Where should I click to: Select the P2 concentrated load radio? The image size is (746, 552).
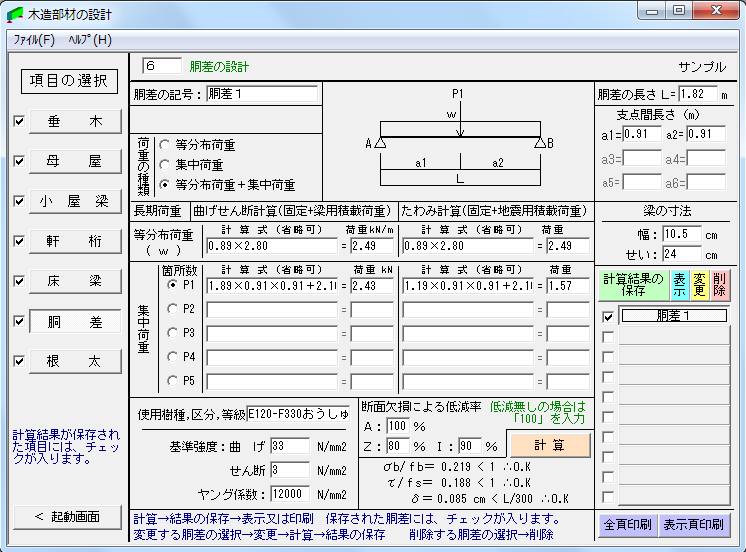click(x=173, y=310)
